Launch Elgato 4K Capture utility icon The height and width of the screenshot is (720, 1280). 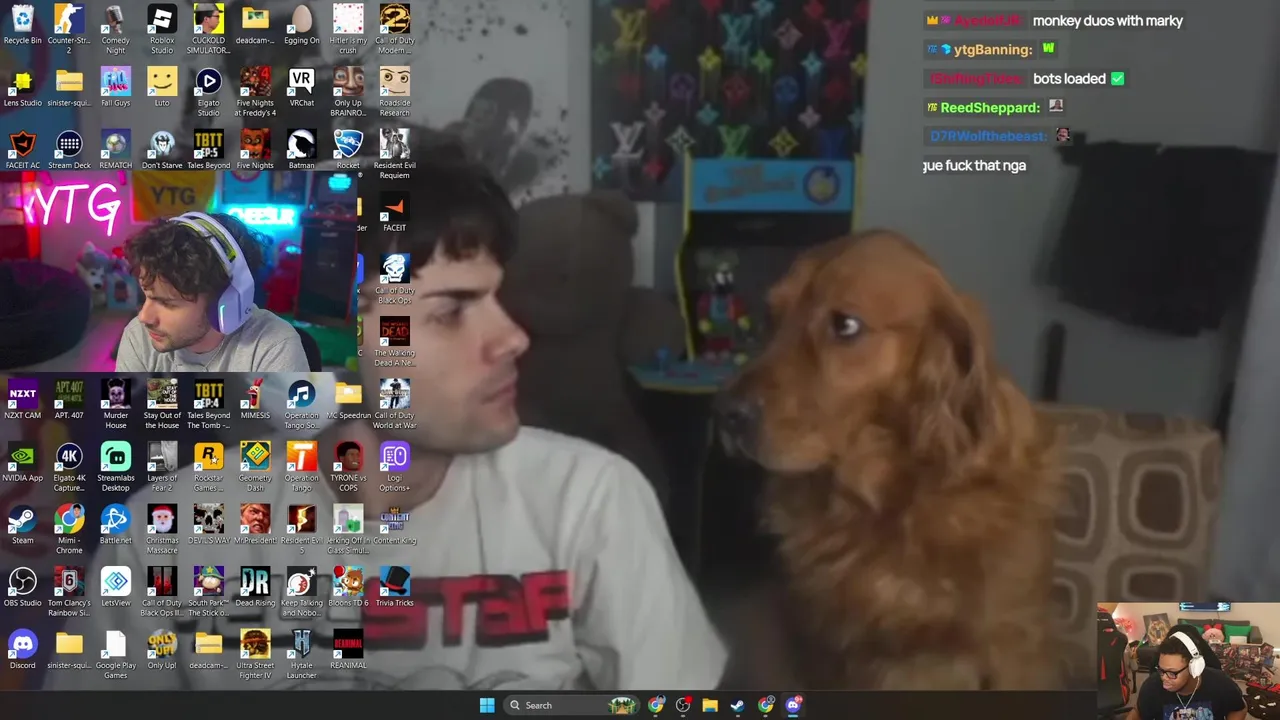(69, 467)
